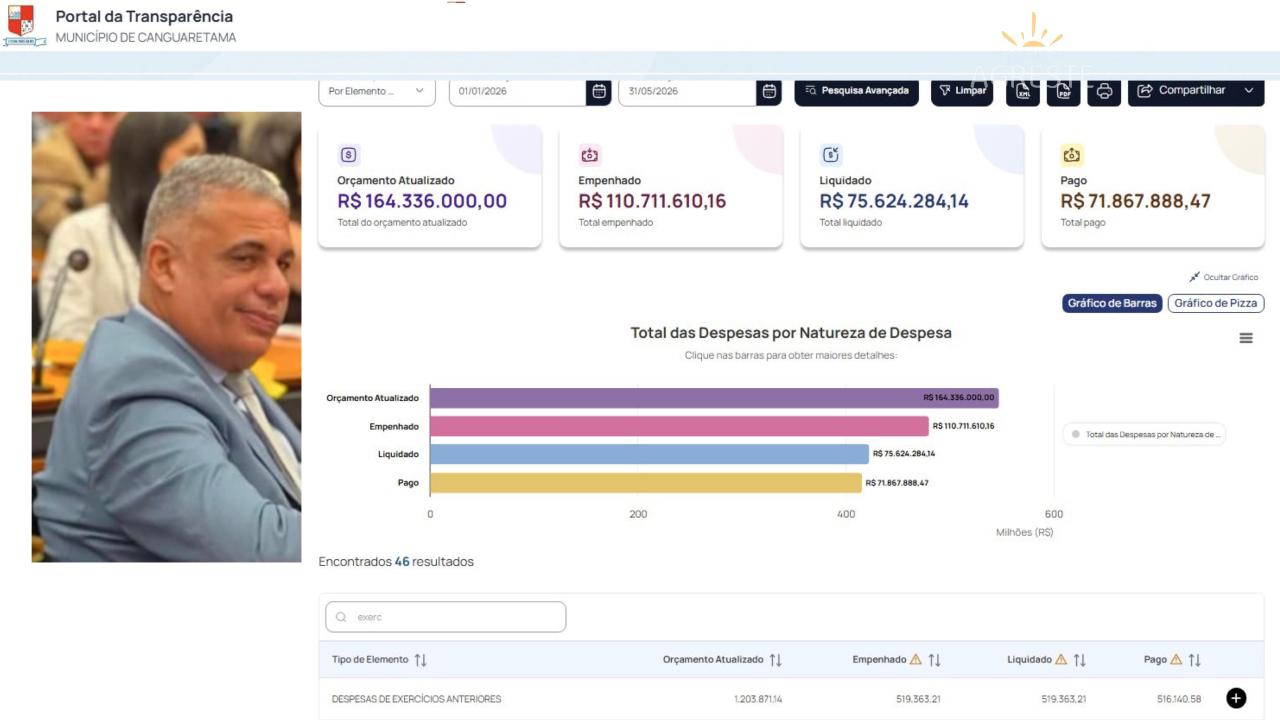Click the purple Orçamento Atualizado bar
This screenshot has height=720, width=1280.
coord(714,398)
